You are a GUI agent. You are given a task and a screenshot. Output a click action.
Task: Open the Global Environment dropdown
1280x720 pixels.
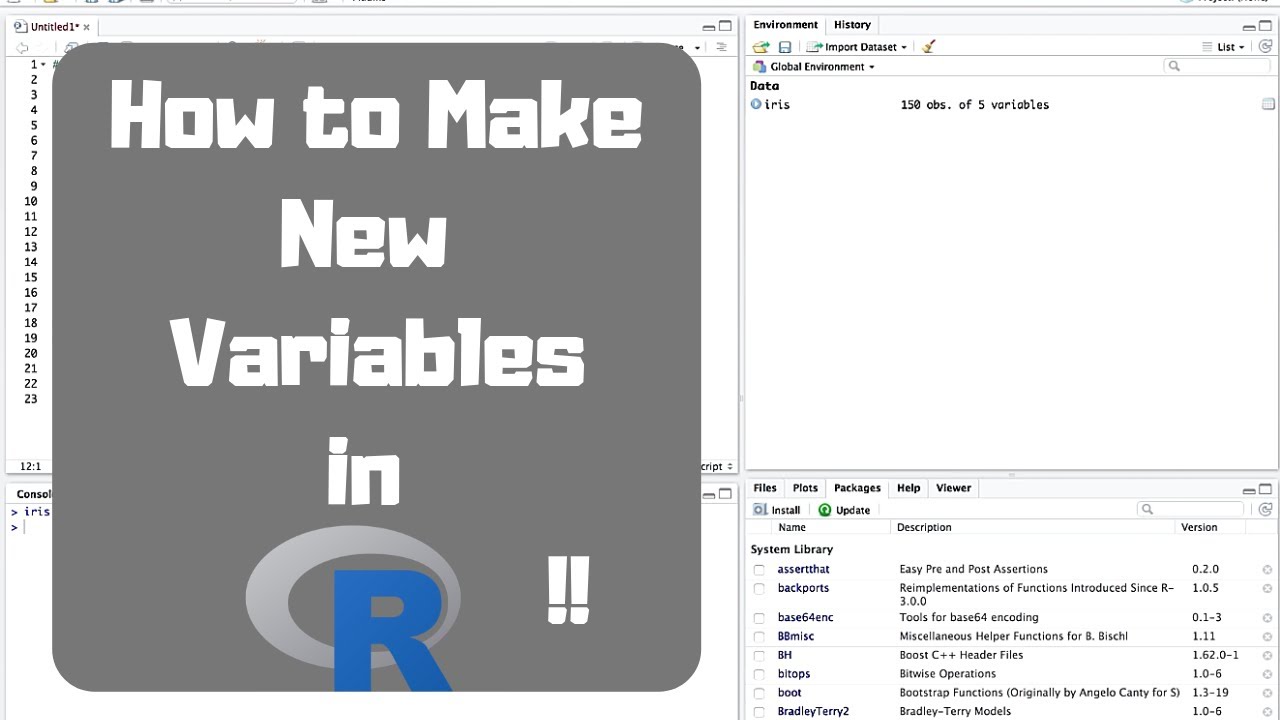point(814,67)
